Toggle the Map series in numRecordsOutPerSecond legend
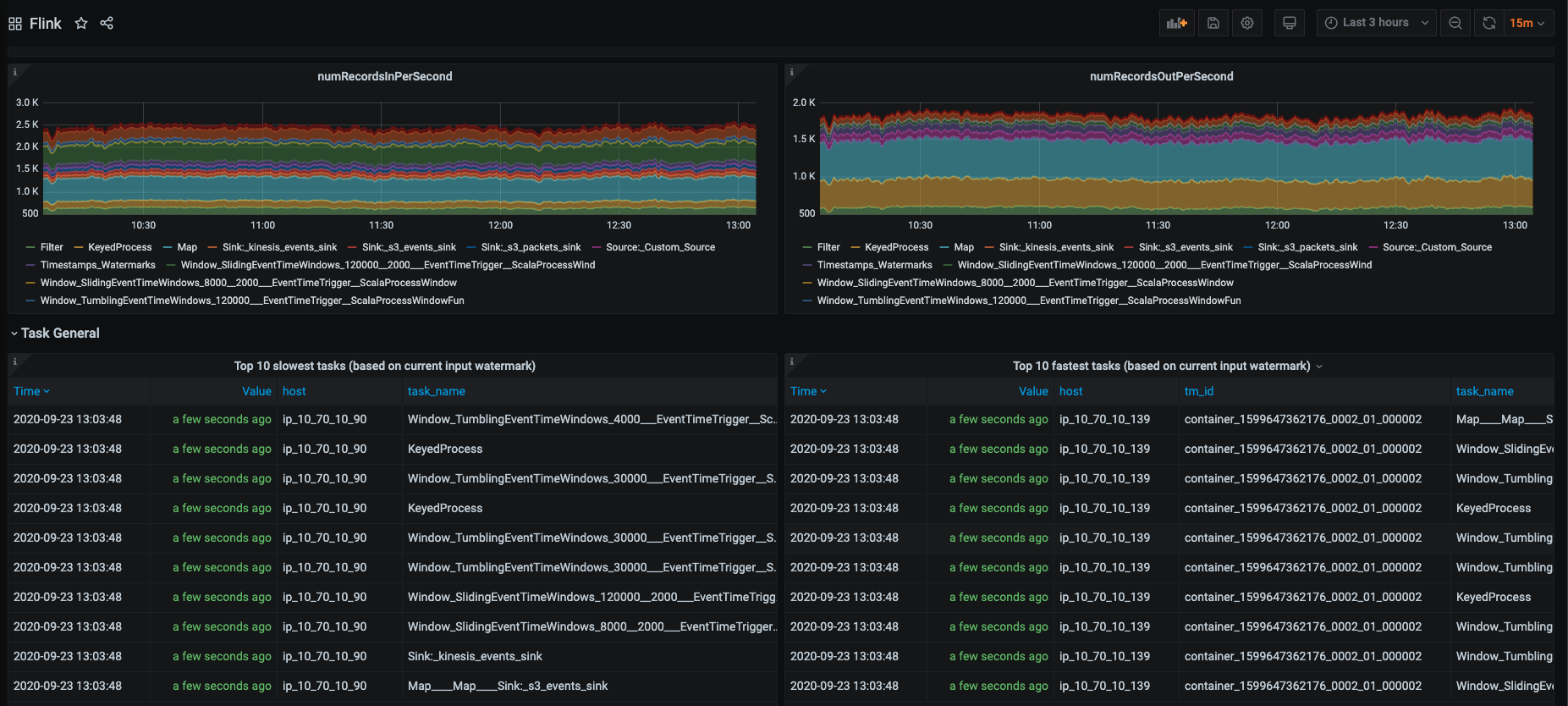Screen dimensions: 1568x706 [963, 247]
